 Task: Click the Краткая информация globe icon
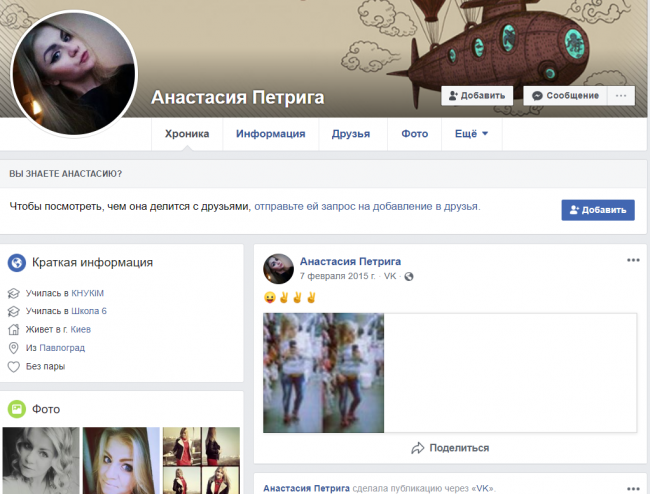(x=17, y=263)
